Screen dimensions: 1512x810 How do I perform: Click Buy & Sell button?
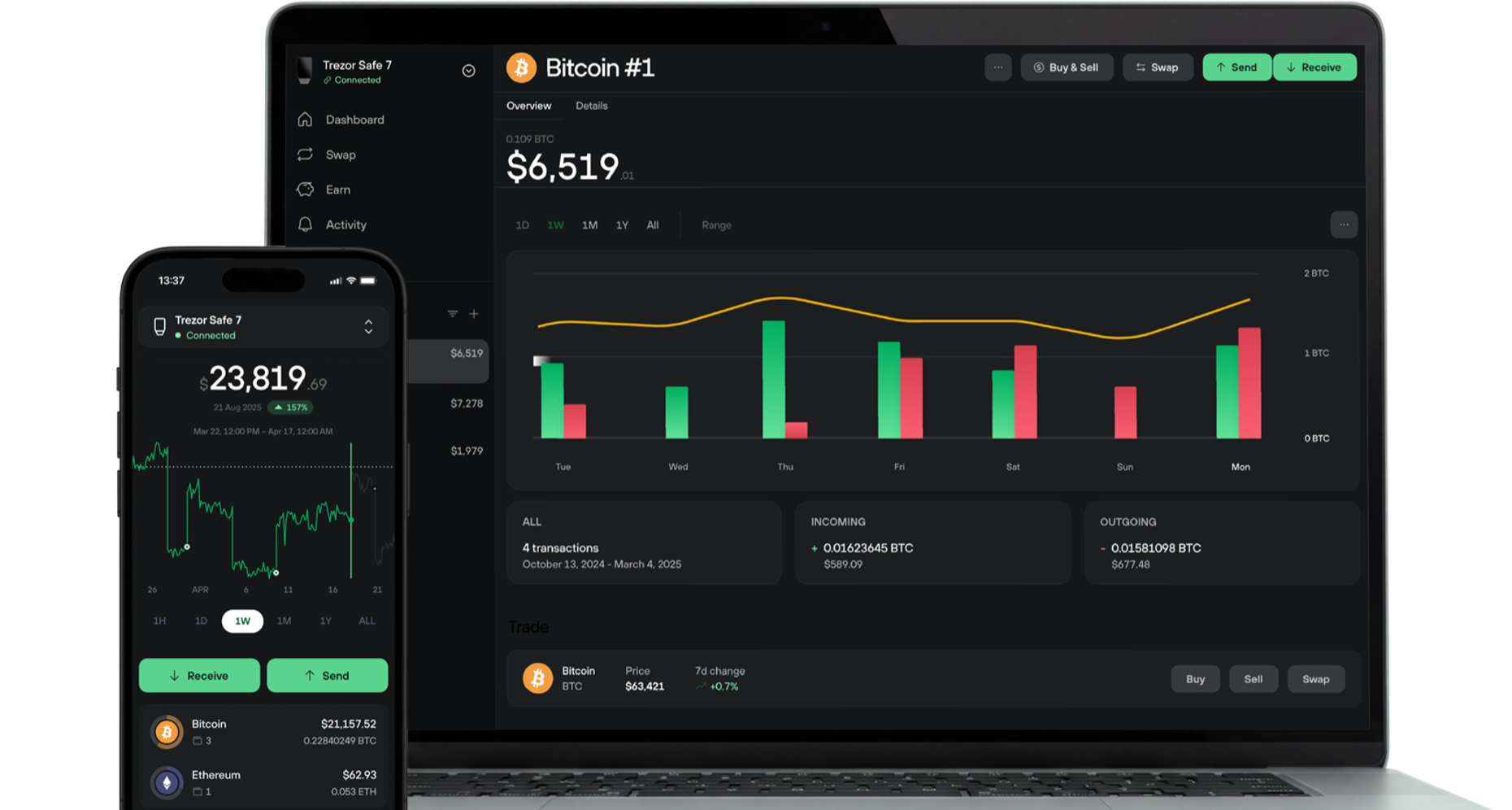pos(1067,67)
